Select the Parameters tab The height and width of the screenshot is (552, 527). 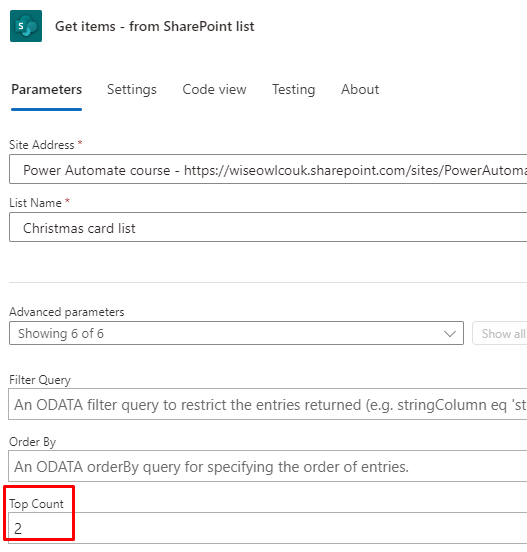coord(46,89)
